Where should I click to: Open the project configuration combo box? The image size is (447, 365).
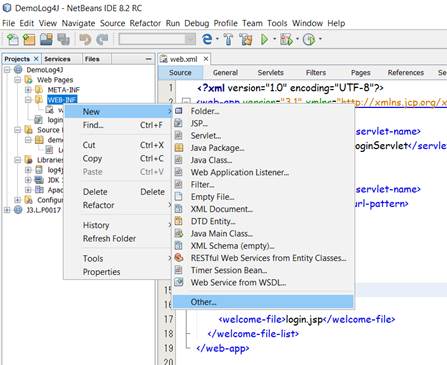click(157, 39)
